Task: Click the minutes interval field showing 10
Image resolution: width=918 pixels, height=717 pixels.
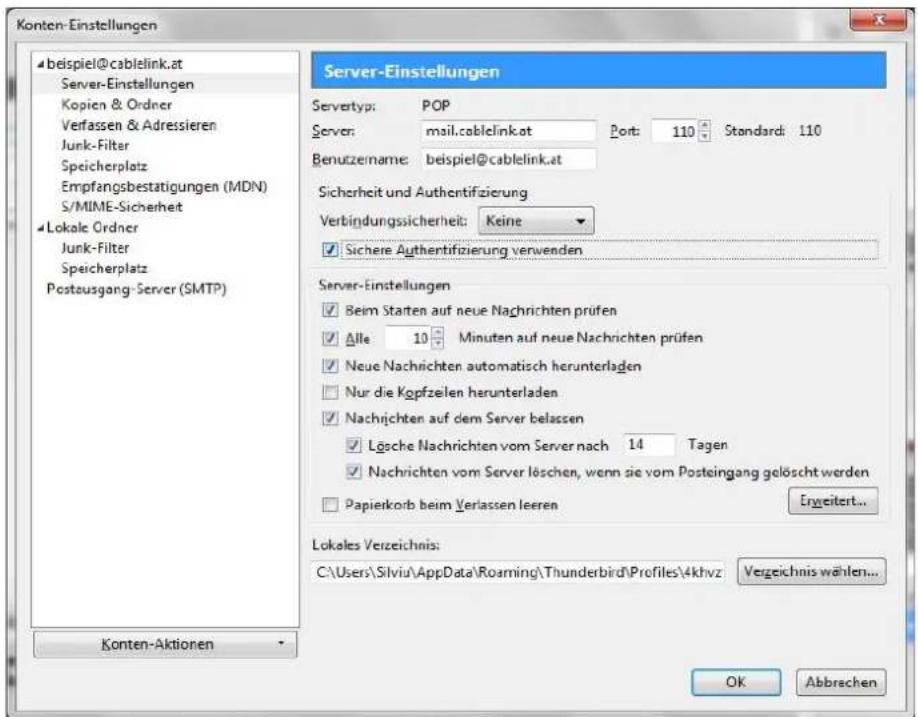Action: coord(408,338)
